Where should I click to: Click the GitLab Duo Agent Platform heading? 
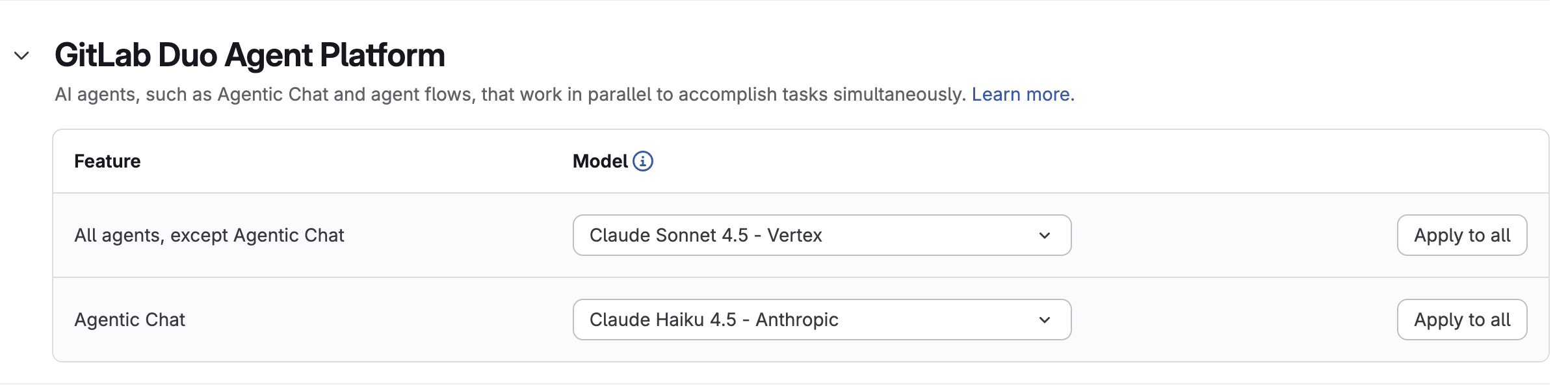click(251, 55)
